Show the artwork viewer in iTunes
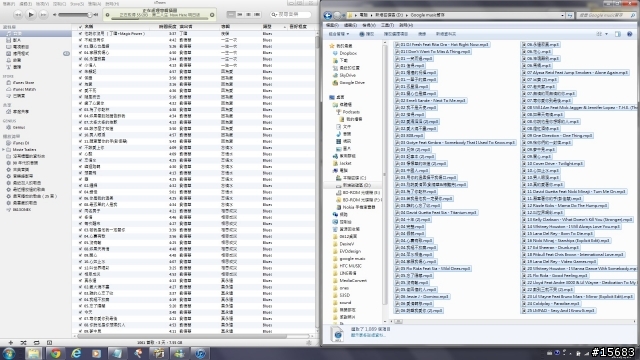 (x=49, y=342)
